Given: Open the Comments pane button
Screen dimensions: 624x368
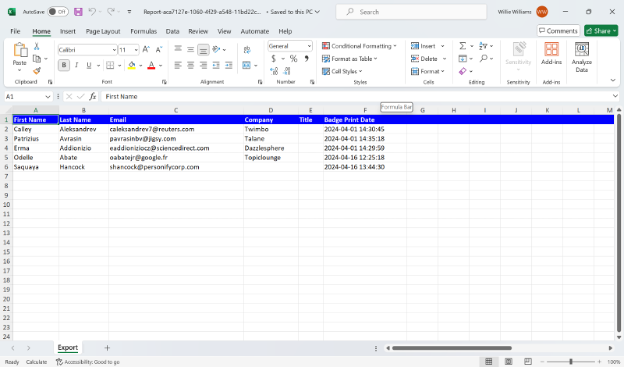Looking at the screenshot, I should tap(558, 31).
